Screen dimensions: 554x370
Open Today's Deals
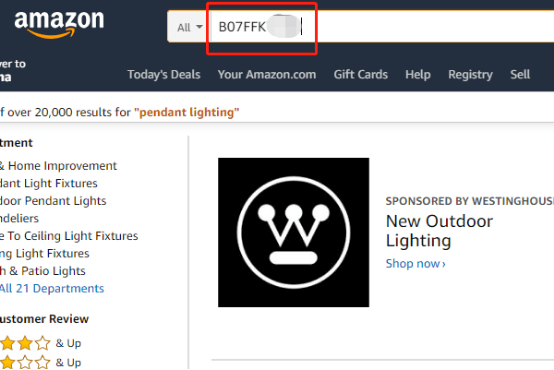pos(164,75)
